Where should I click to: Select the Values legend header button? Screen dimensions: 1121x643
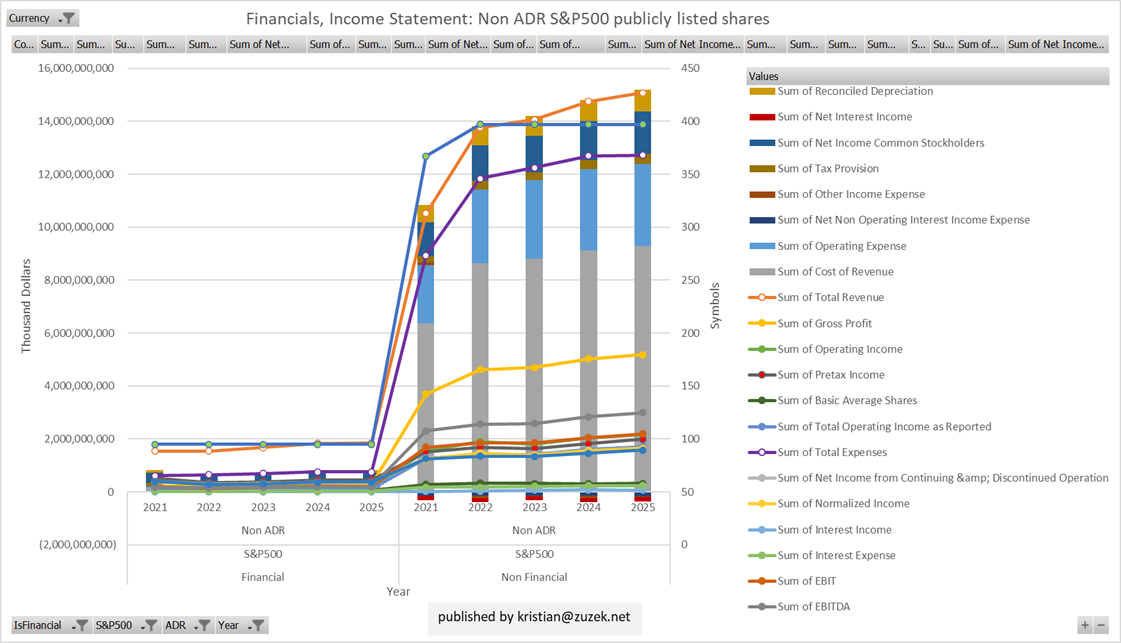coord(927,76)
